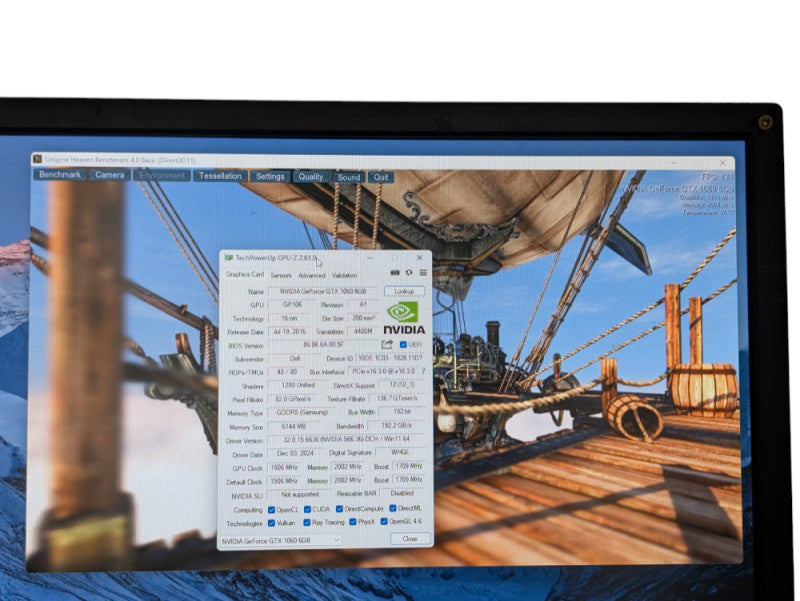Click the FPS counter in Heaven

[717, 178]
